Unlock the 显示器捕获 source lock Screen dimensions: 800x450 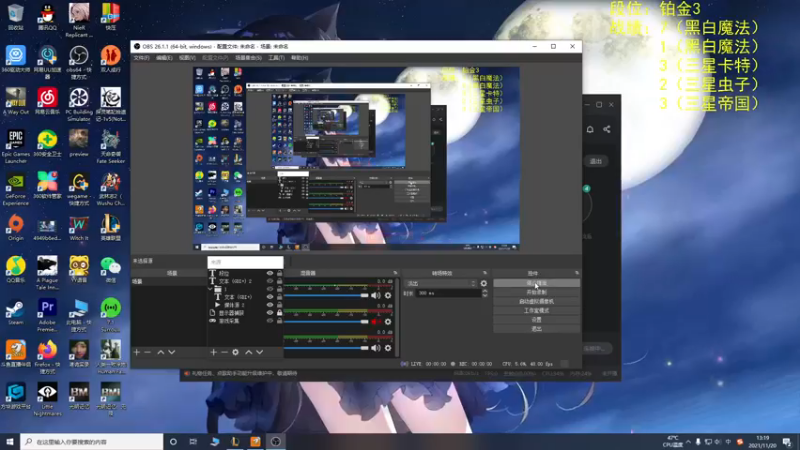point(280,313)
